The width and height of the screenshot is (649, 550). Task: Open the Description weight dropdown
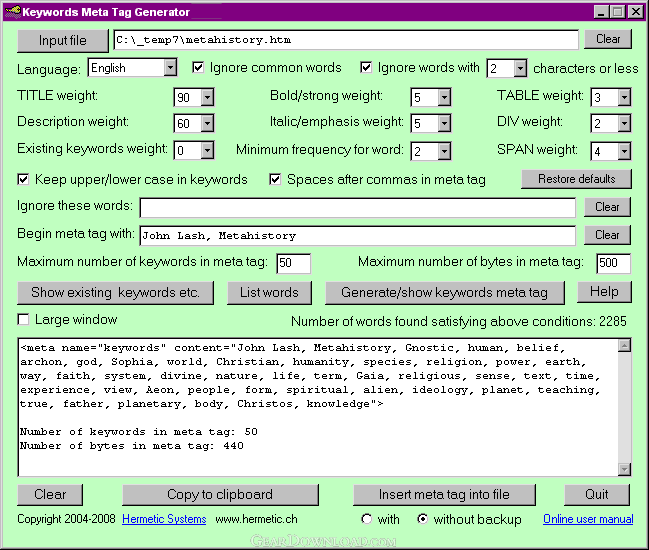(x=207, y=124)
